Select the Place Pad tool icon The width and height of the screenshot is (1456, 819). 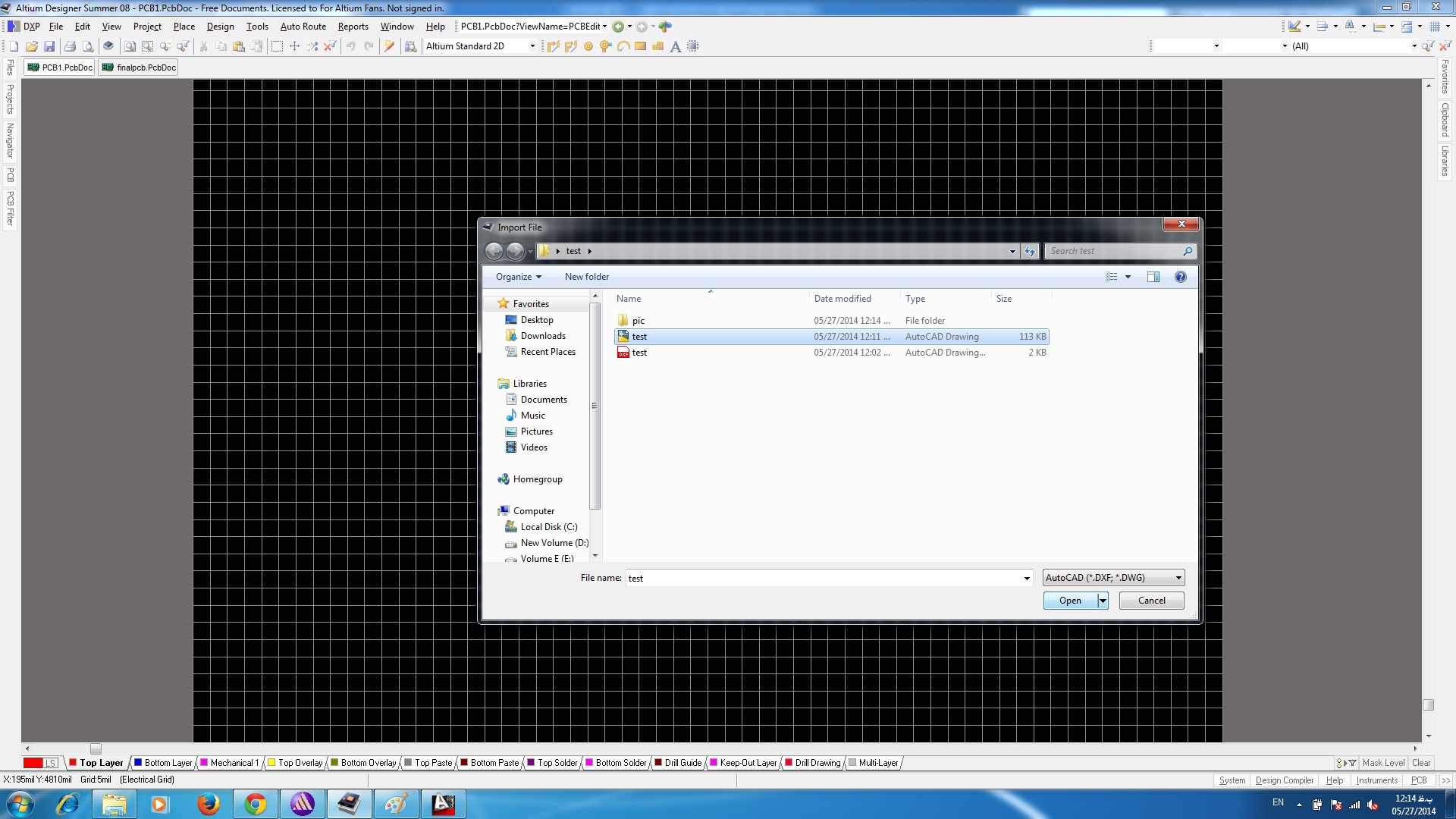pyautogui.click(x=588, y=46)
